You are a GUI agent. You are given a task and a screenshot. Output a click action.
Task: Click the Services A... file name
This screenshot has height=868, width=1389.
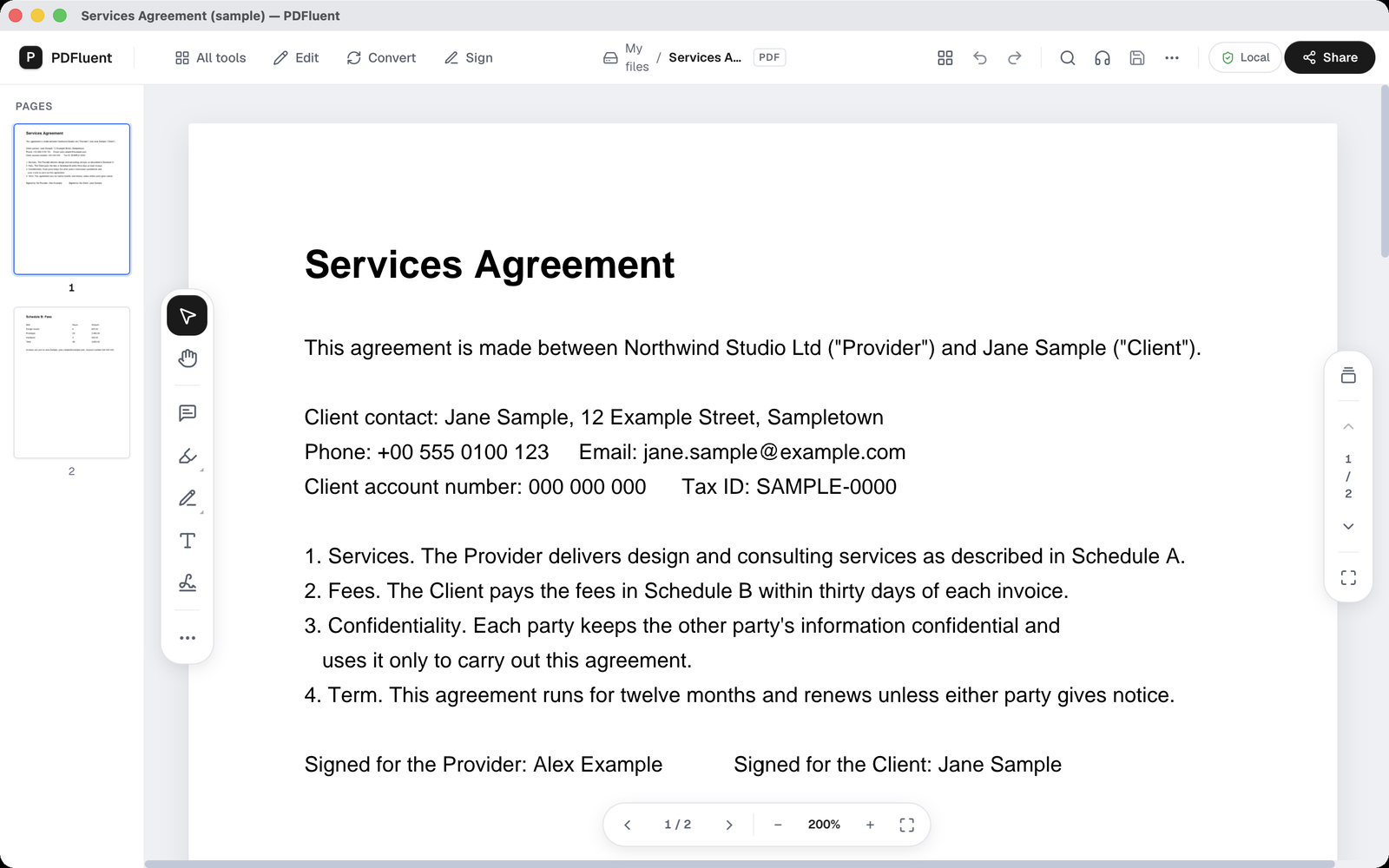tap(705, 57)
